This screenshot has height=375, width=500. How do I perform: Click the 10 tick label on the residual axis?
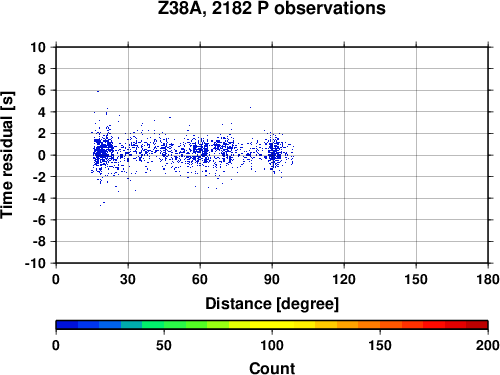(38, 47)
